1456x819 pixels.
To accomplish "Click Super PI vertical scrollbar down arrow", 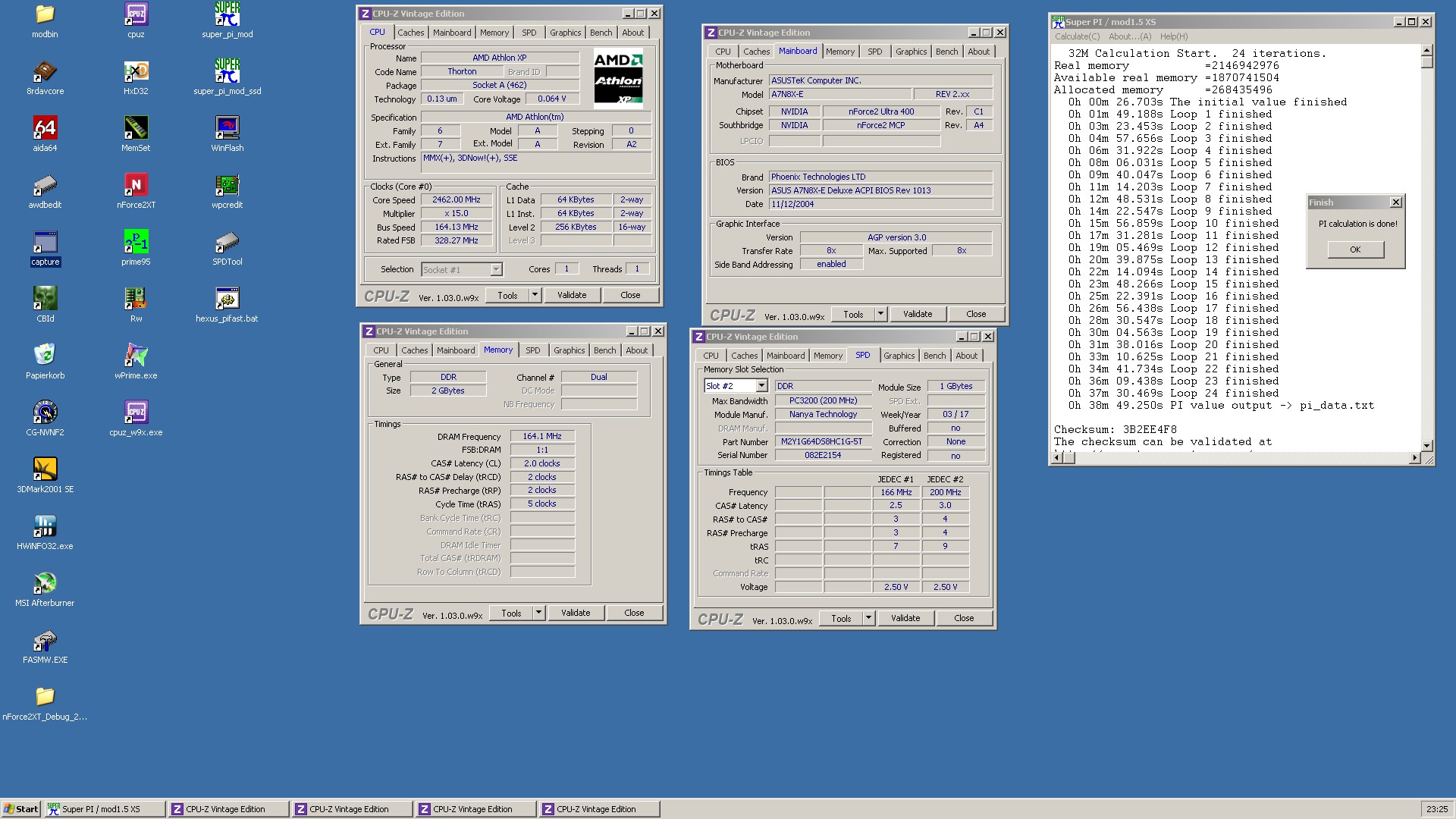I will [x=1426, y=446].
